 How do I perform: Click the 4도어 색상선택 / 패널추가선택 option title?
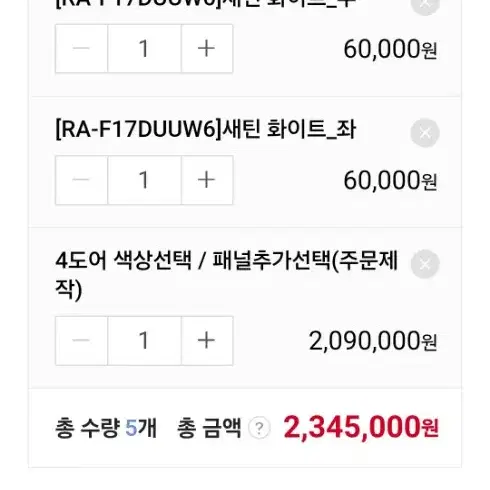click(x=227, y=275)
